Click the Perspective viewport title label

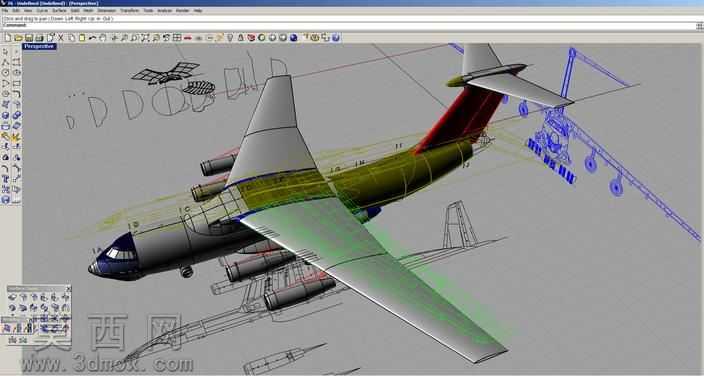click(x=39, y=46)
